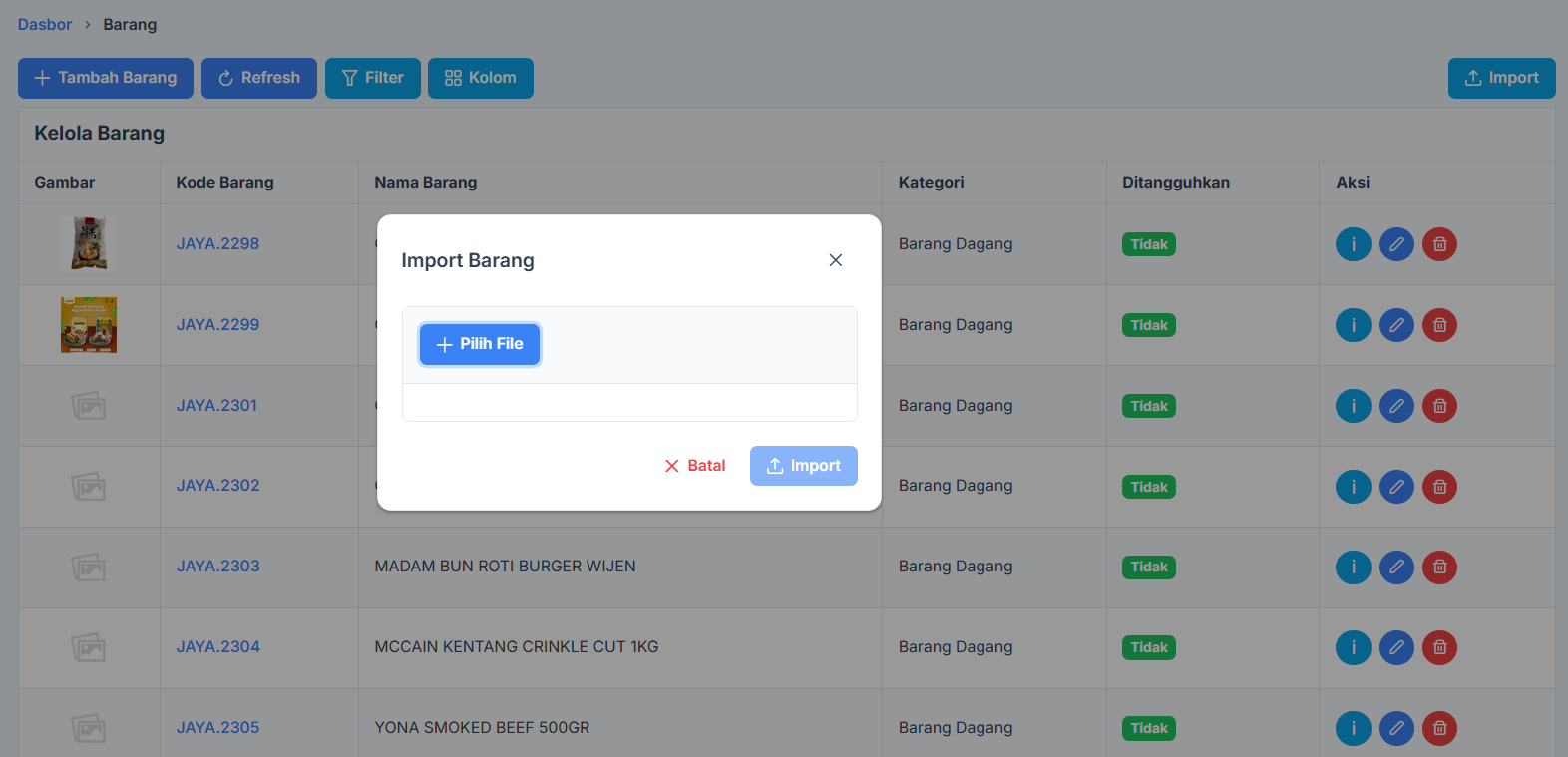Close the Import Barang dialog
Screen dimensions: 1568x757
tap(836, 260)
